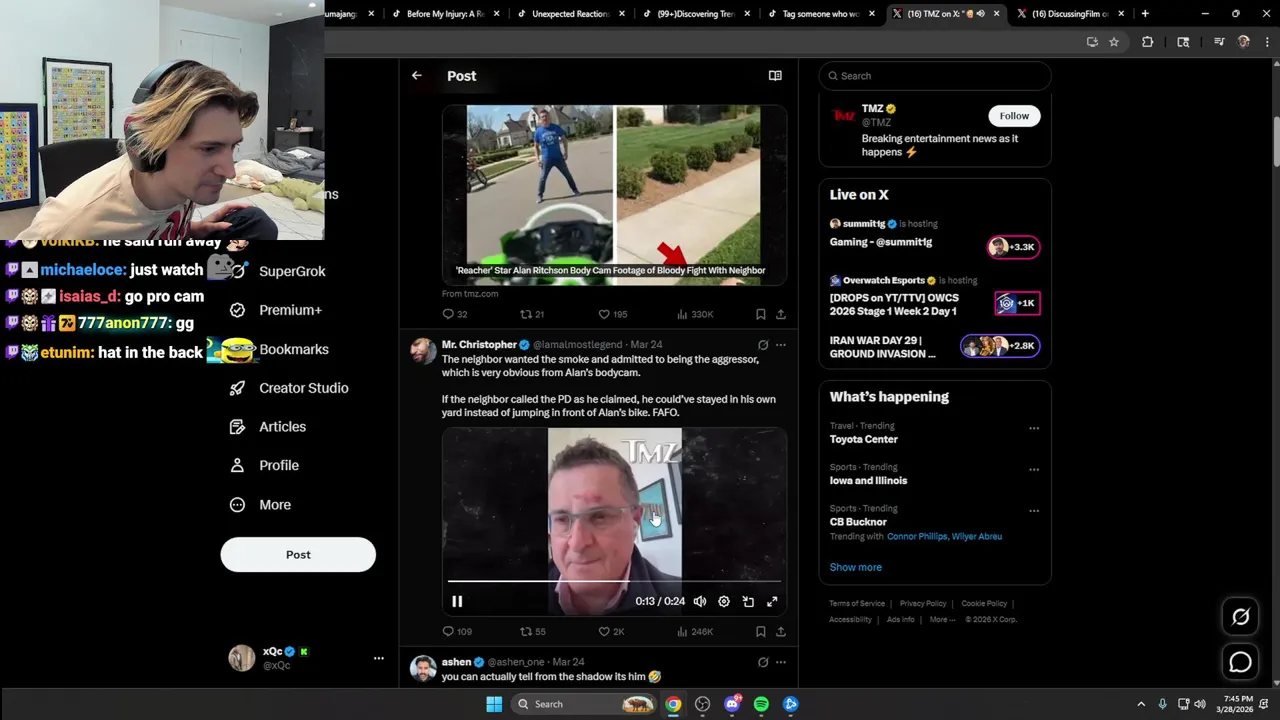The image size is (1280, 720).
Task: Open more options on Mr. Christopher's reply
Action: (781, 345)
